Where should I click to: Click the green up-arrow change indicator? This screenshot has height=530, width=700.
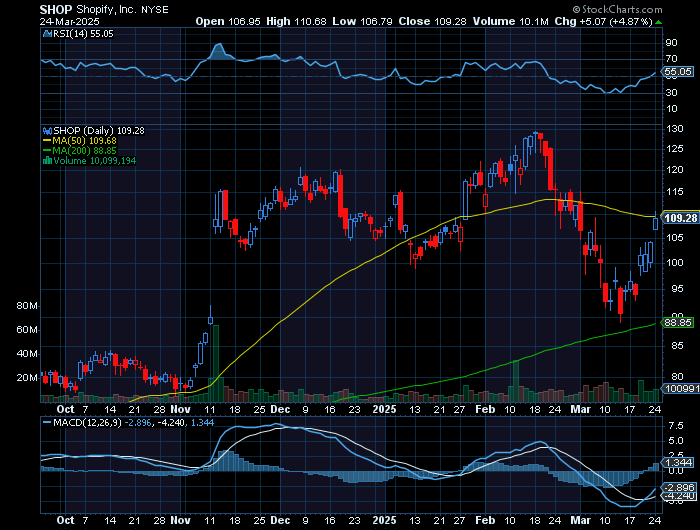pyautogui.click(x=658, y=22)
